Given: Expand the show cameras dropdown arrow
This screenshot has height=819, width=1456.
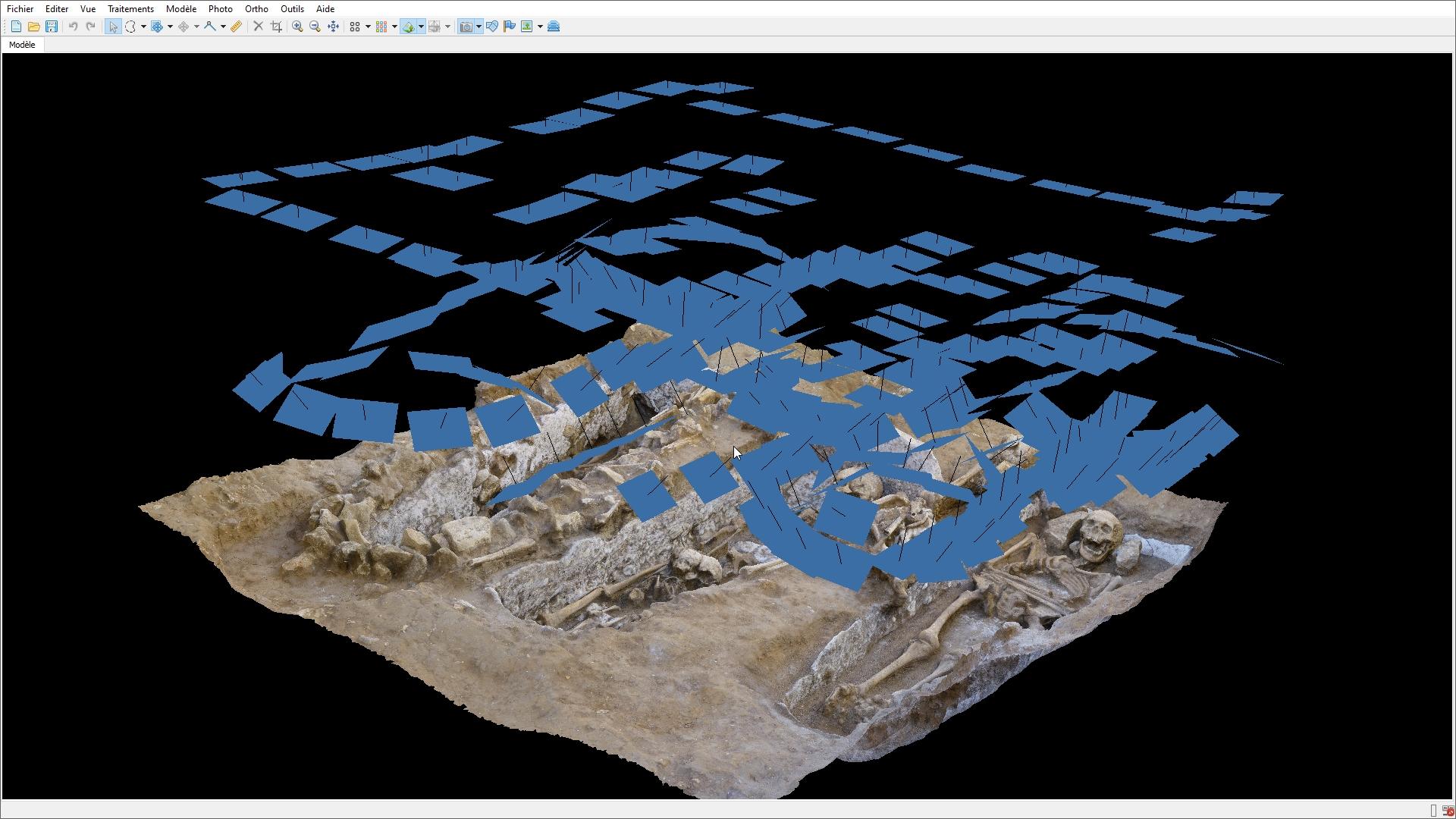Looking at the screenshot, I should (x=479, y=27).
